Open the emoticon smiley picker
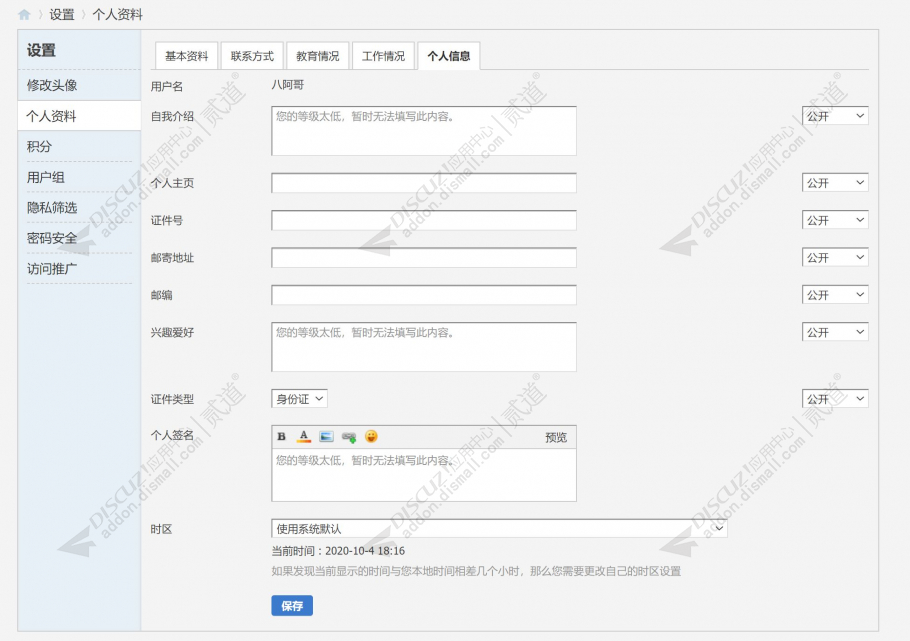The height and width of the screenshot is (641, 910). [371, 437]
